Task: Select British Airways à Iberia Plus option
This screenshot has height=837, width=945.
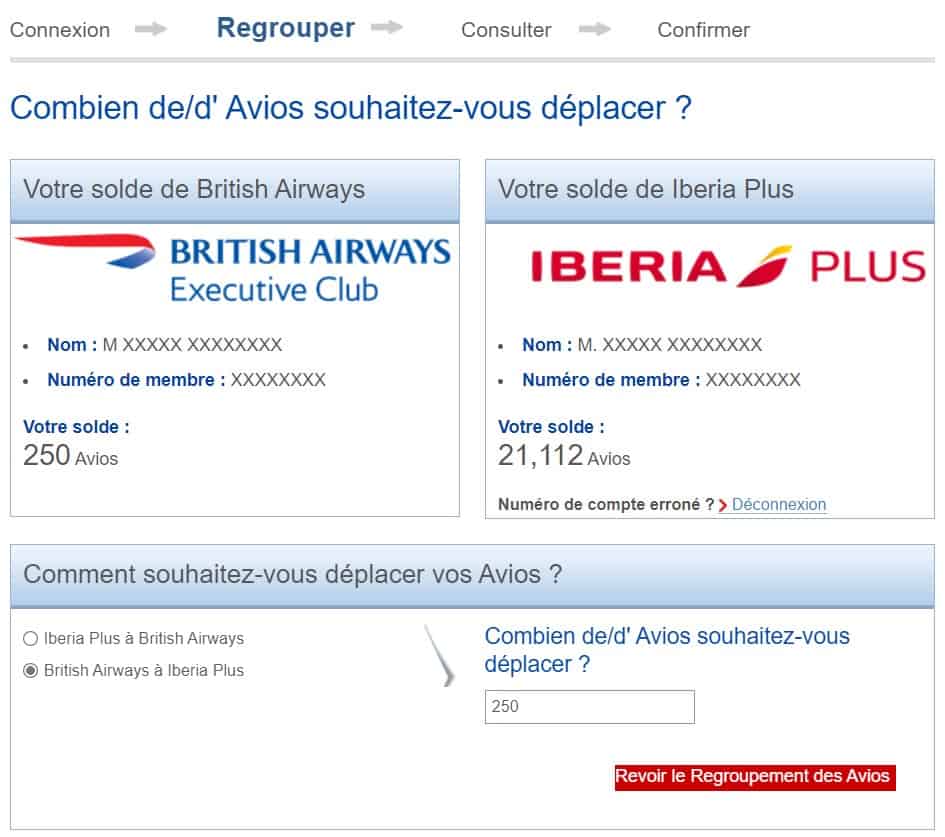Action: tap(31, 670)
